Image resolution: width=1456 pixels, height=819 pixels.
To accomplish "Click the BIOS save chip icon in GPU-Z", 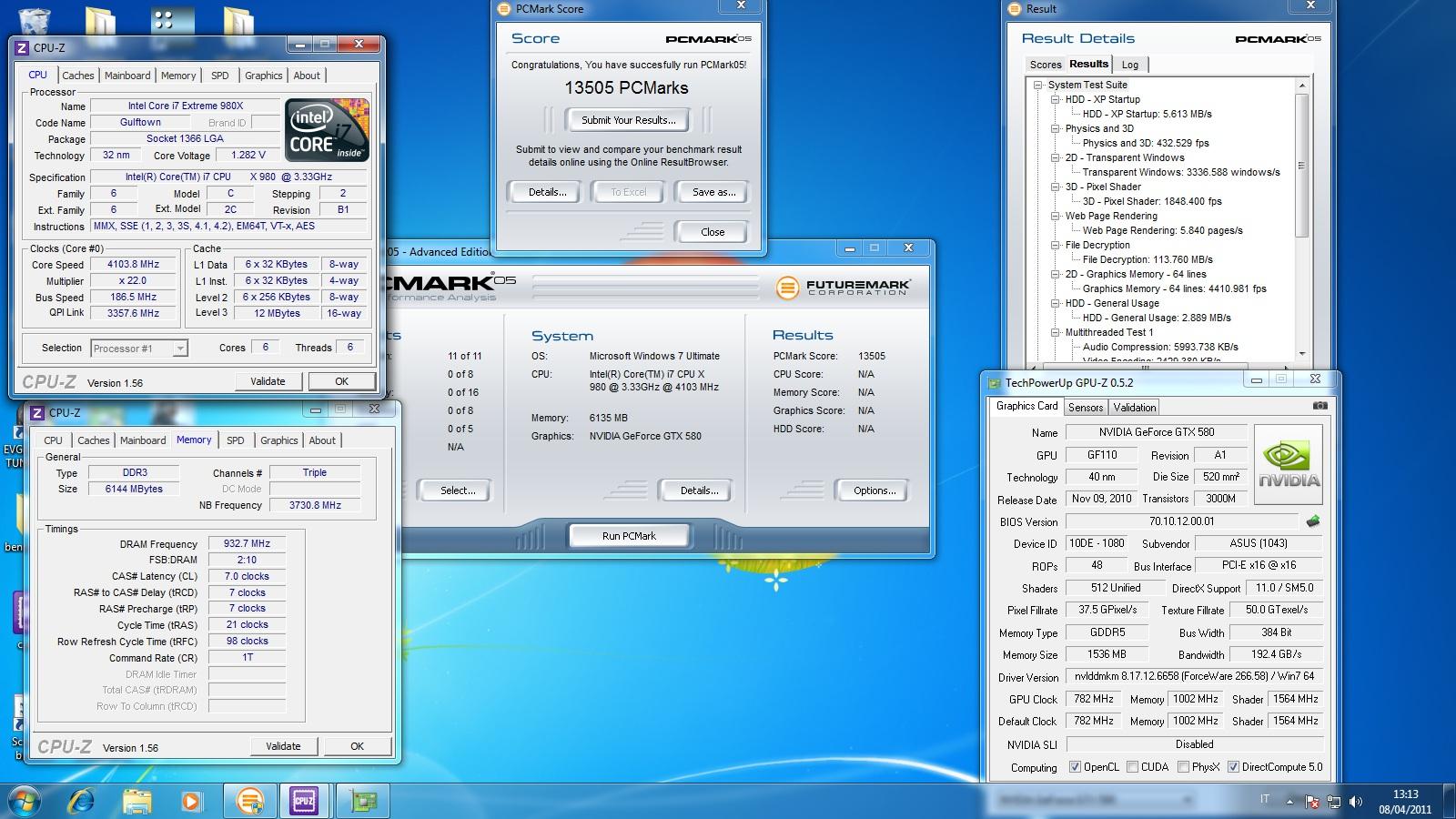I will [x=1312, y=522].
